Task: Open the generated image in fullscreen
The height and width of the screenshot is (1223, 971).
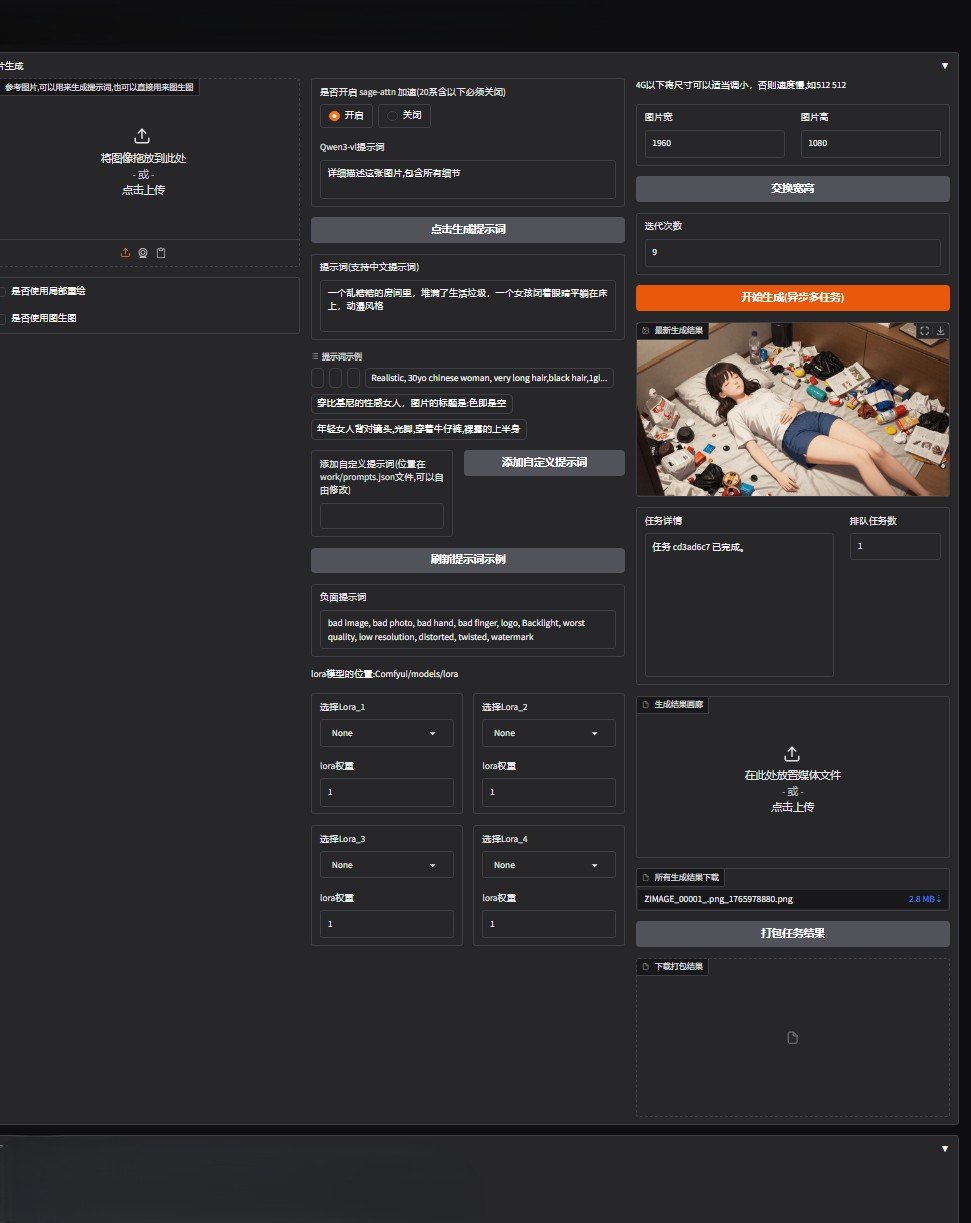Action: tap(924, 331)
